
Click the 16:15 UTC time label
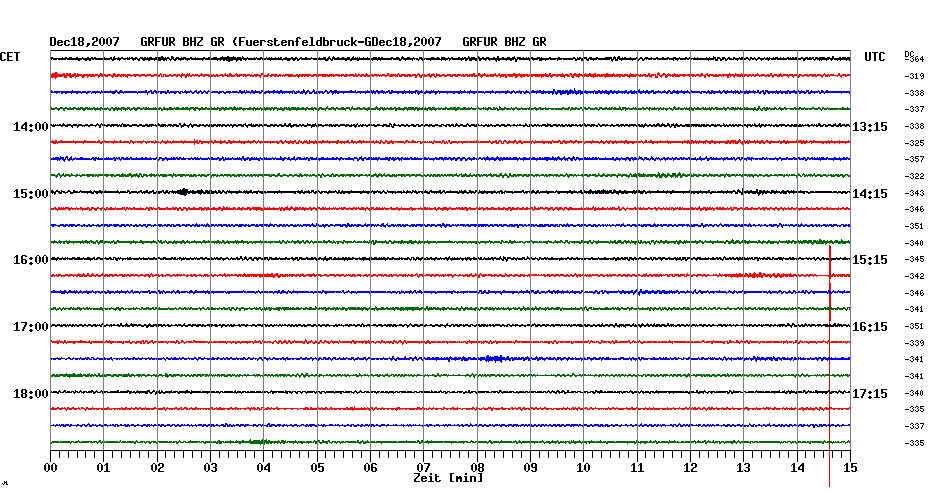coord(870,327)
